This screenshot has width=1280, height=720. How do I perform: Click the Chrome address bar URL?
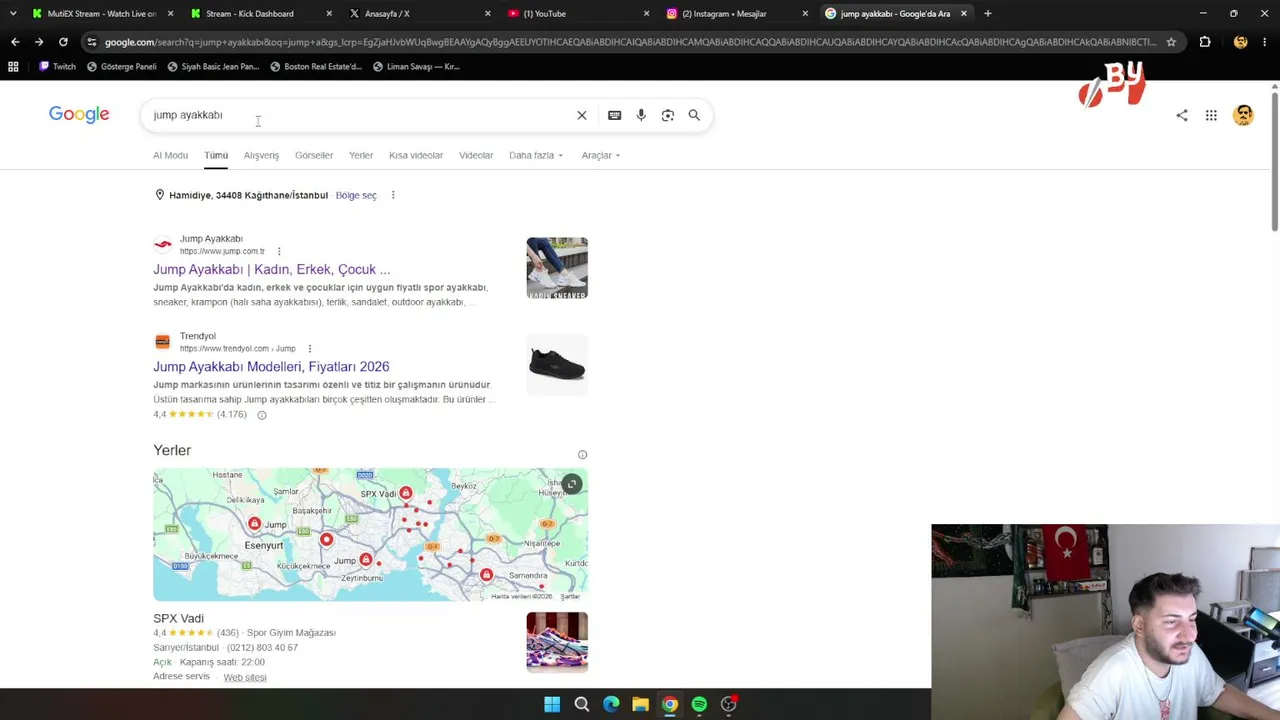click(x=630, y=42)
